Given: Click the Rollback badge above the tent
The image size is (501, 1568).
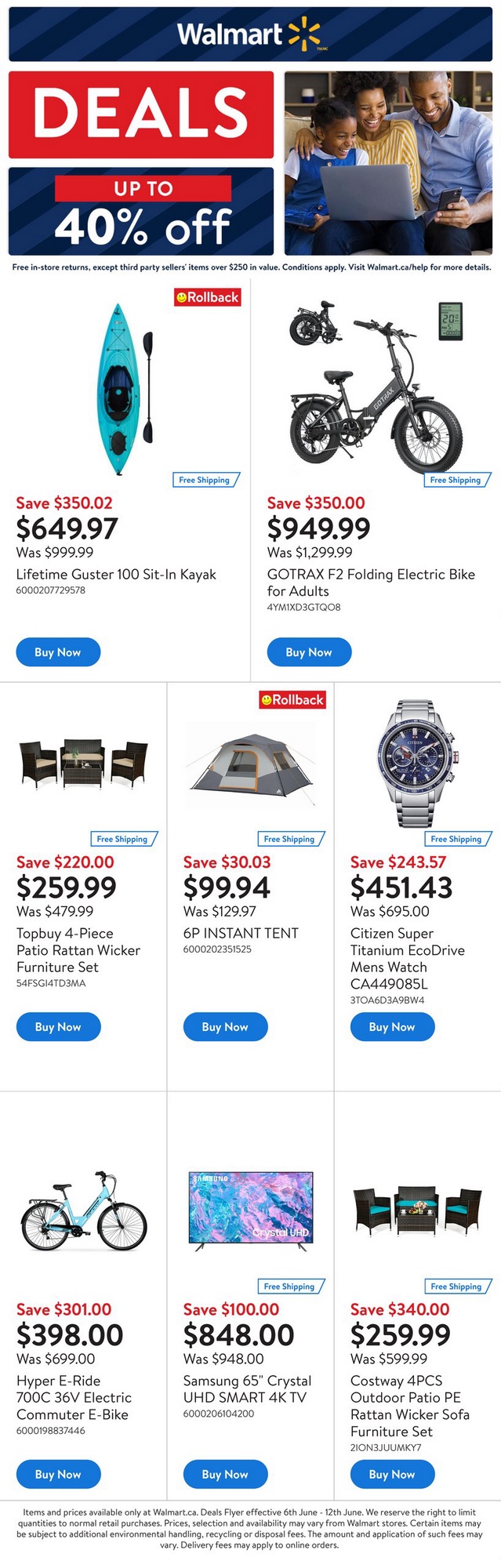Looking at the screenshot, I should click(292, 699).
